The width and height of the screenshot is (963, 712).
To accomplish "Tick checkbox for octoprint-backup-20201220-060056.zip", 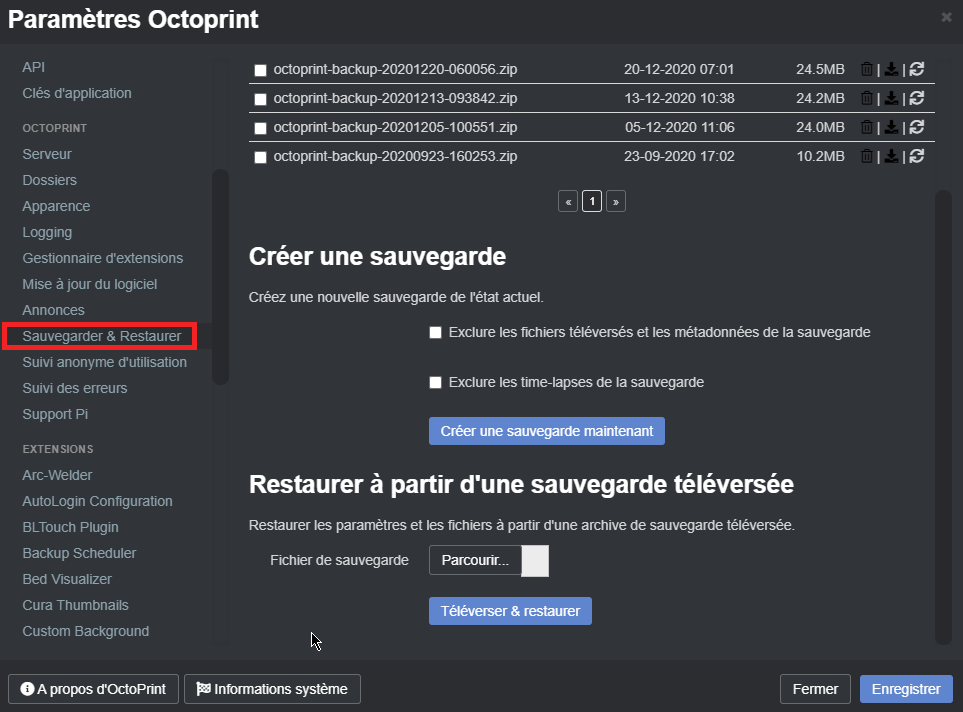I will [260, 70].
